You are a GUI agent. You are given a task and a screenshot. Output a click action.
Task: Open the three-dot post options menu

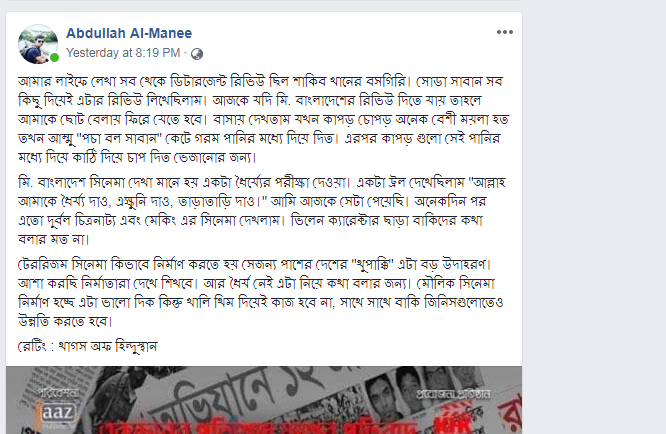pos(505,32)
